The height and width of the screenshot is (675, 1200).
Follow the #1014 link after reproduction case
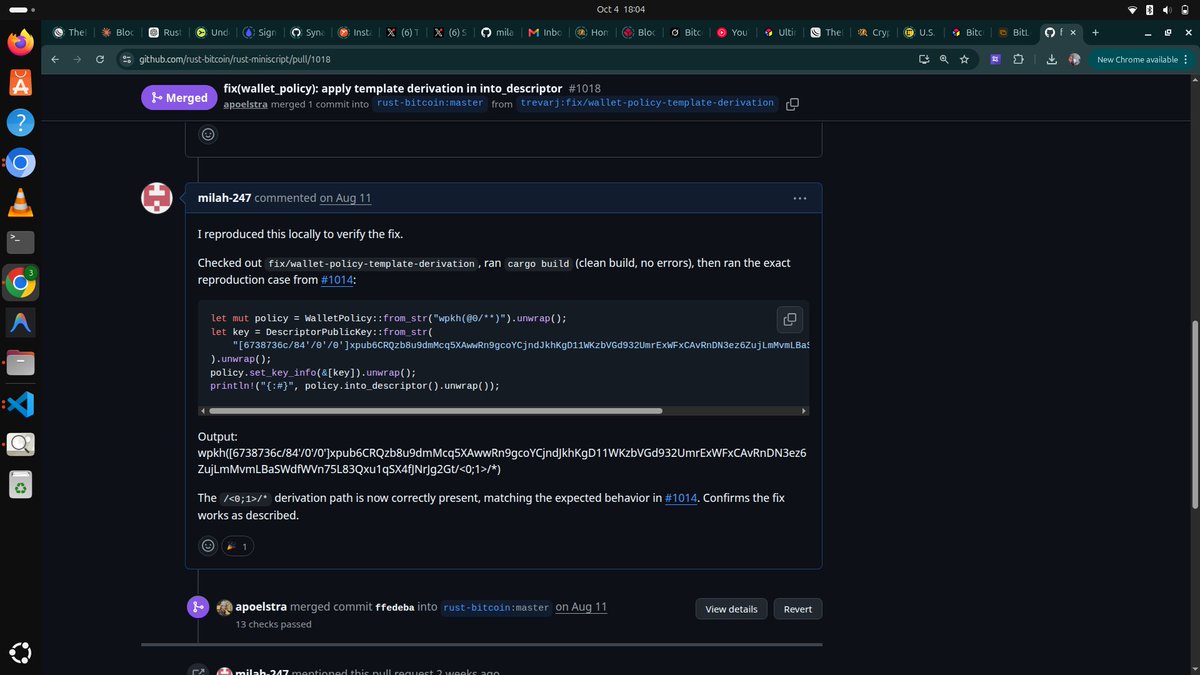coord(337,280)
